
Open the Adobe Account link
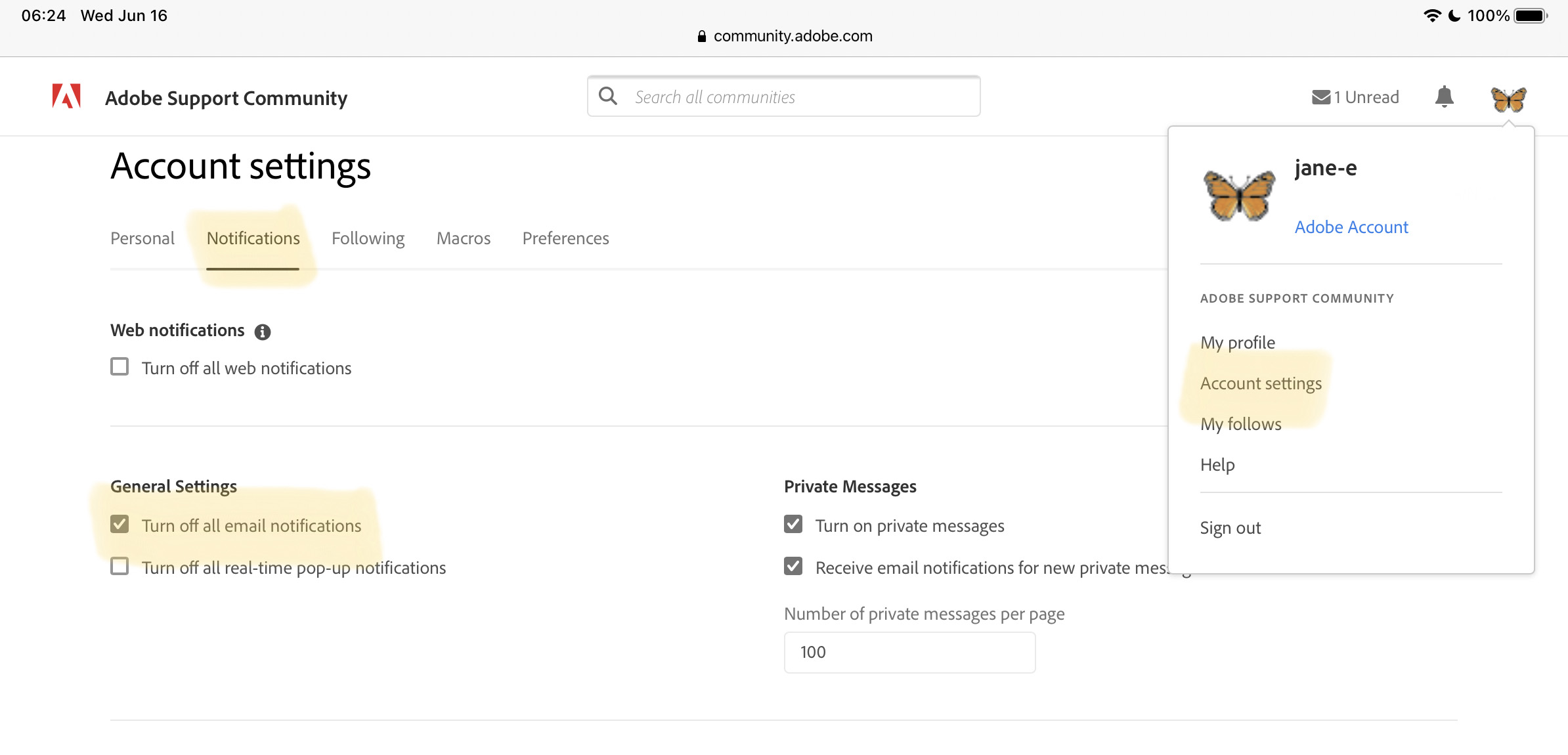(x=1351, y=227)
